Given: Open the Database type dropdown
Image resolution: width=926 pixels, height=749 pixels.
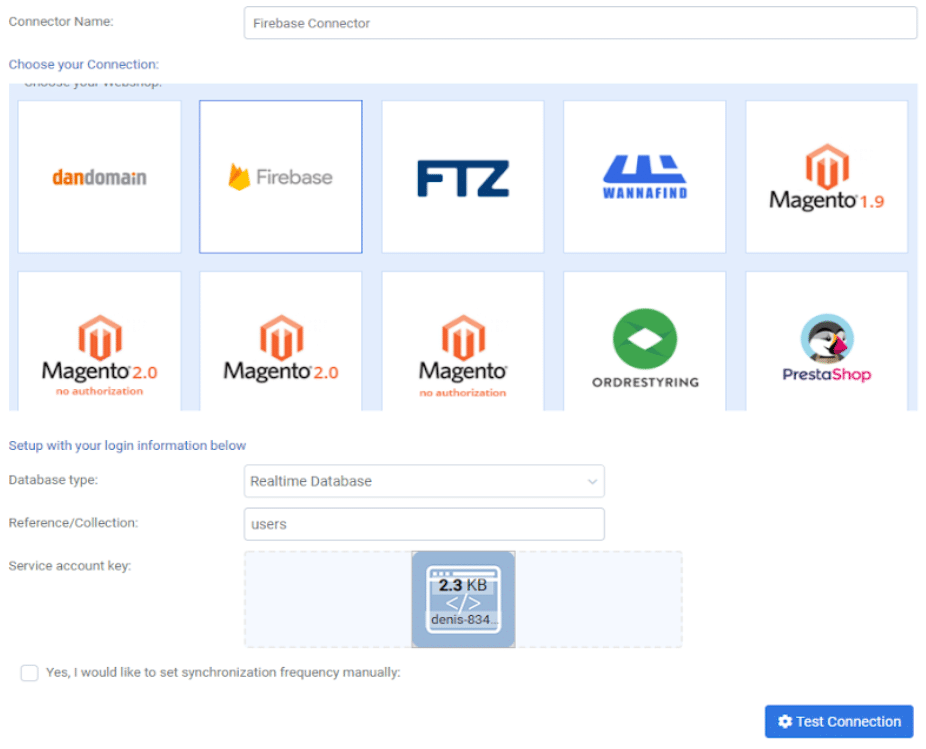Looking at the screenshot, I should (424, 481).
